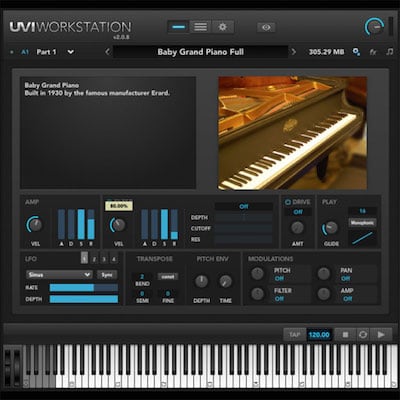Adjust the AMP envelope A slider
The height and width of the screenshot is (400, 400).
tap(61, 224)
